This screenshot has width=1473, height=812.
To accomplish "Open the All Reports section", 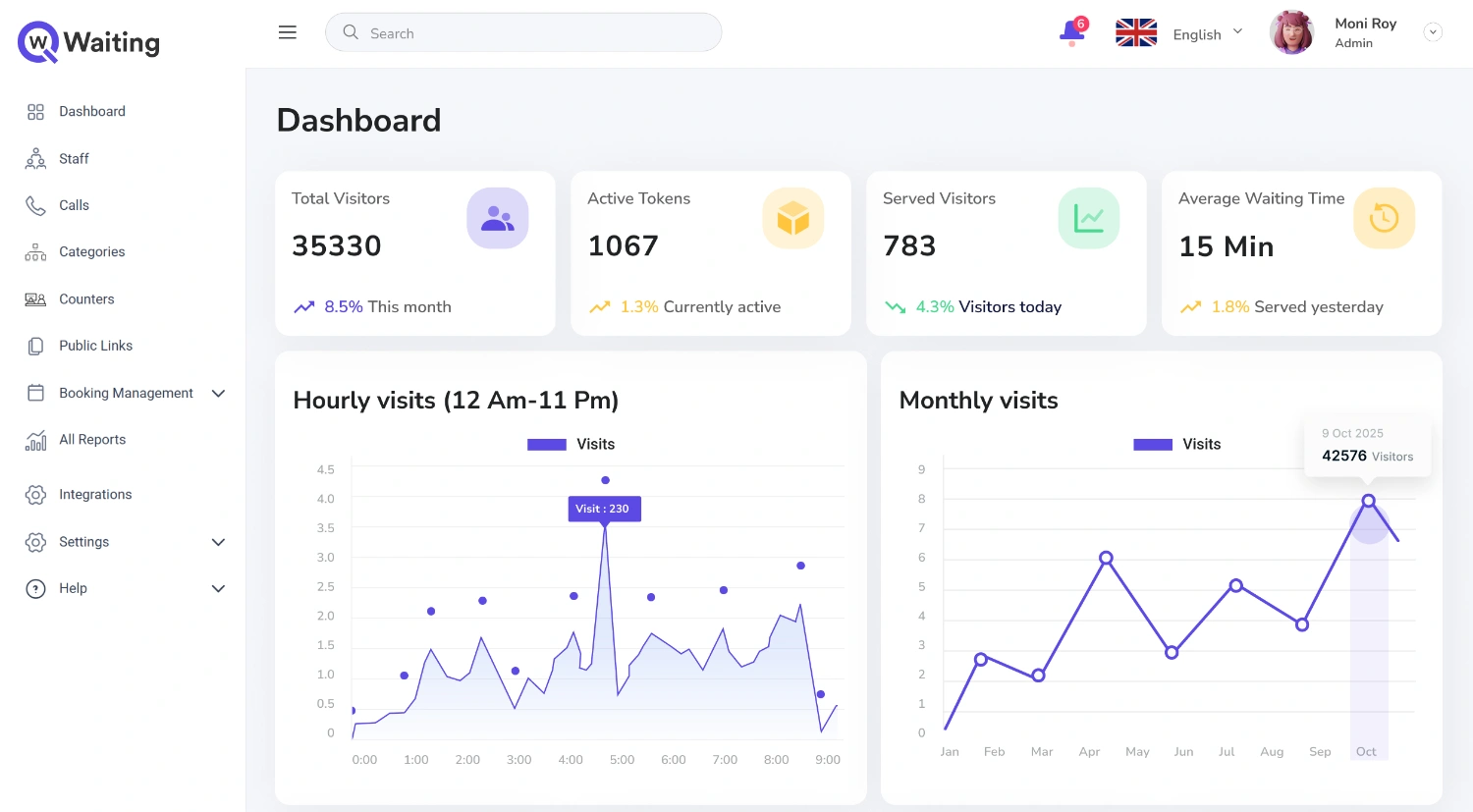I will (34, 439).
